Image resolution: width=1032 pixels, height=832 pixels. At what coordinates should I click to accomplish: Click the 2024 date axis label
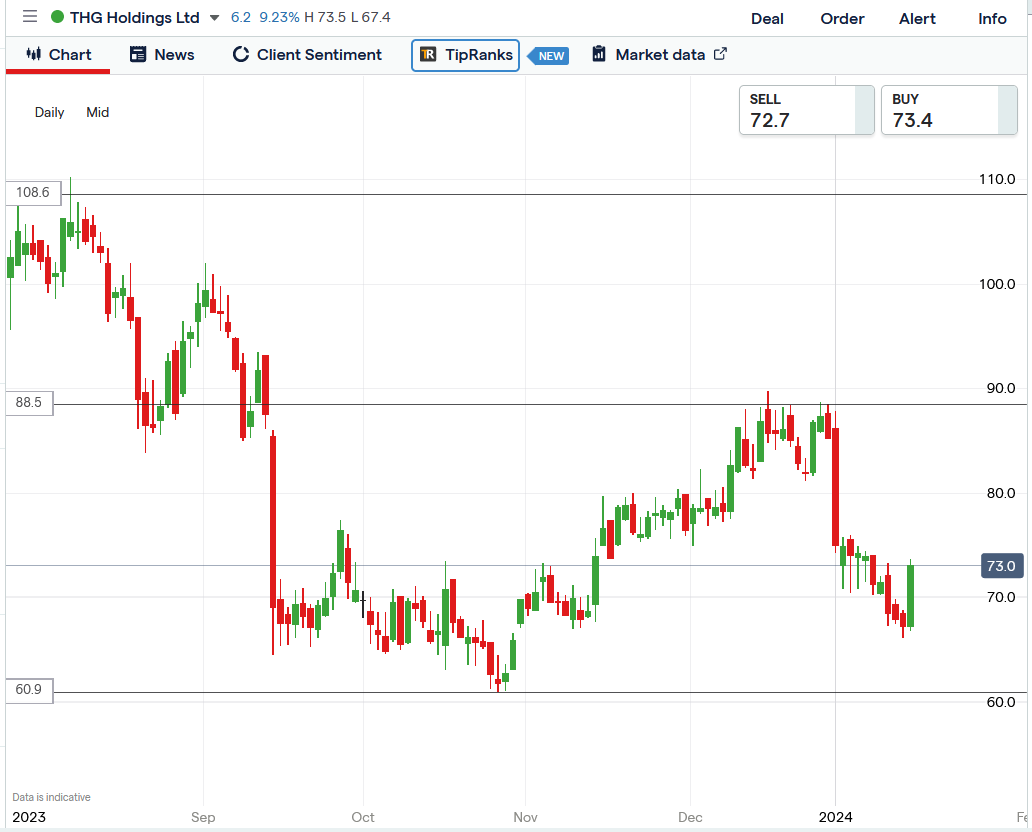835,818
